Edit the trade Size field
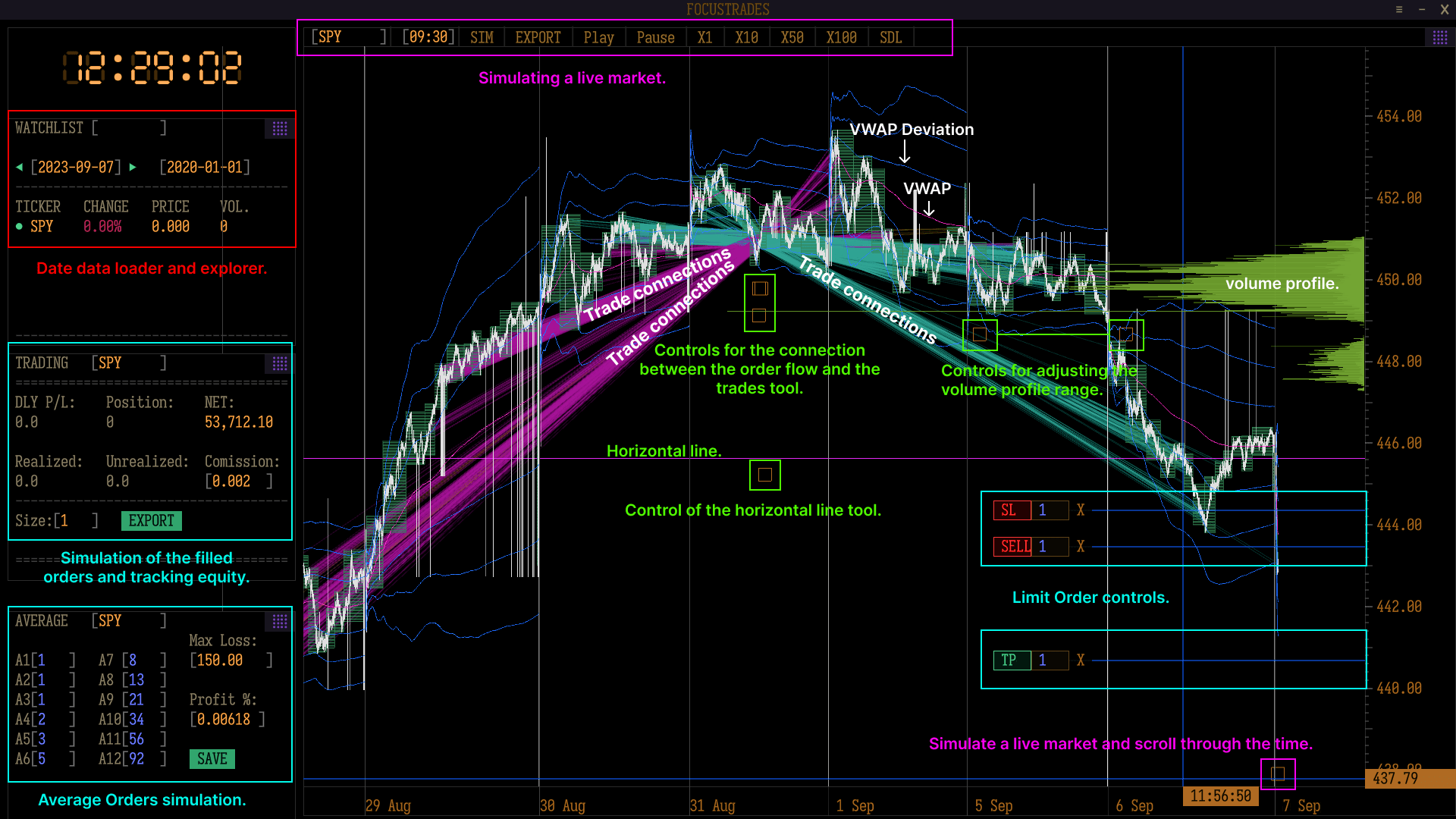The width and height of the screenshot is (1456, 819). tap(76, 521)
